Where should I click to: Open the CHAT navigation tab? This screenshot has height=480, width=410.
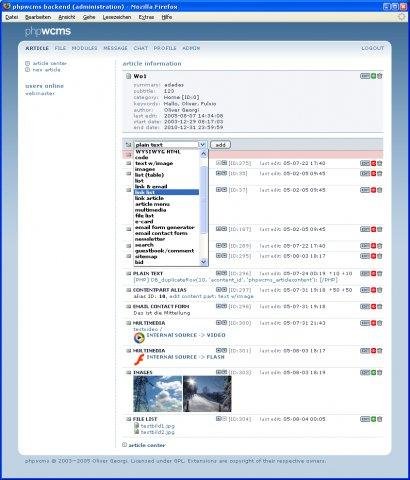141,48
